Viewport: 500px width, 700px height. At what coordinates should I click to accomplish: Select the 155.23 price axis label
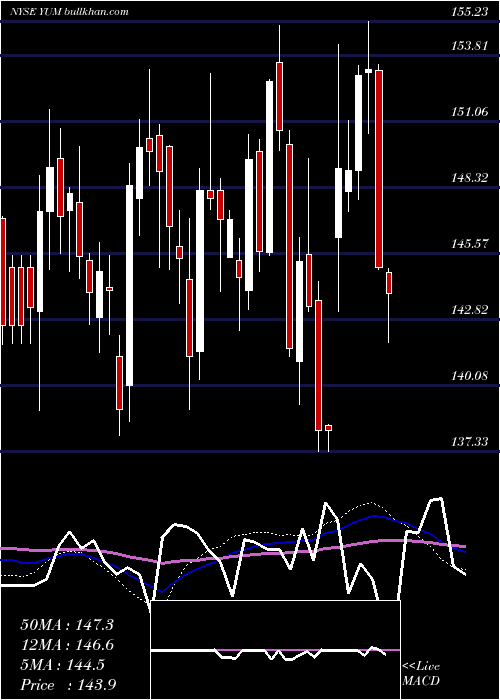pos(470,12)
